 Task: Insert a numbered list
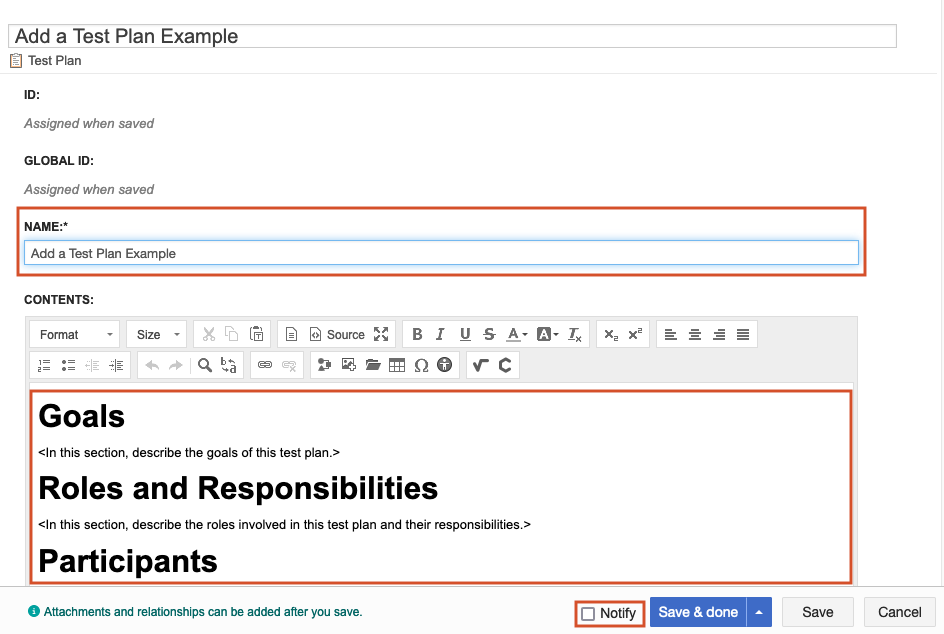[44, 365]
